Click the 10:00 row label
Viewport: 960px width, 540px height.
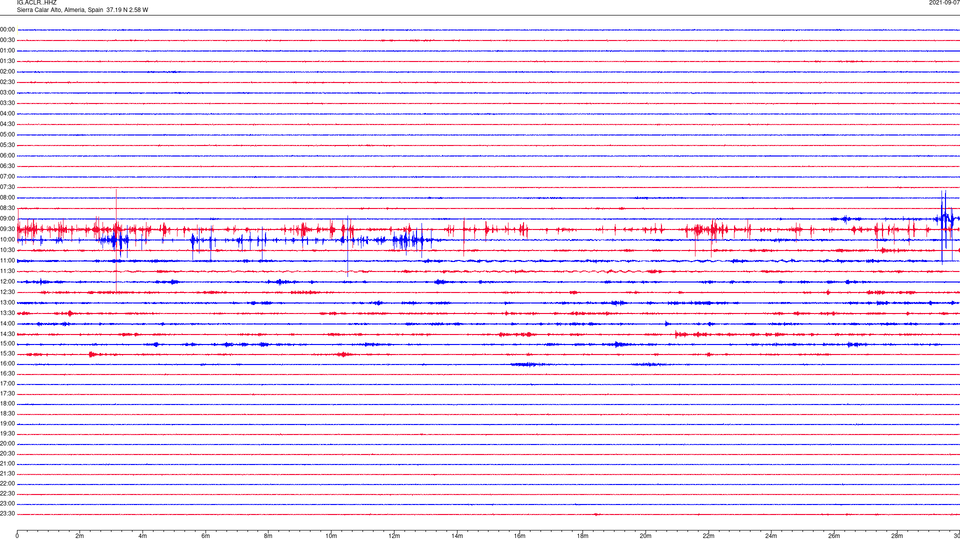(x=7, y=240)
